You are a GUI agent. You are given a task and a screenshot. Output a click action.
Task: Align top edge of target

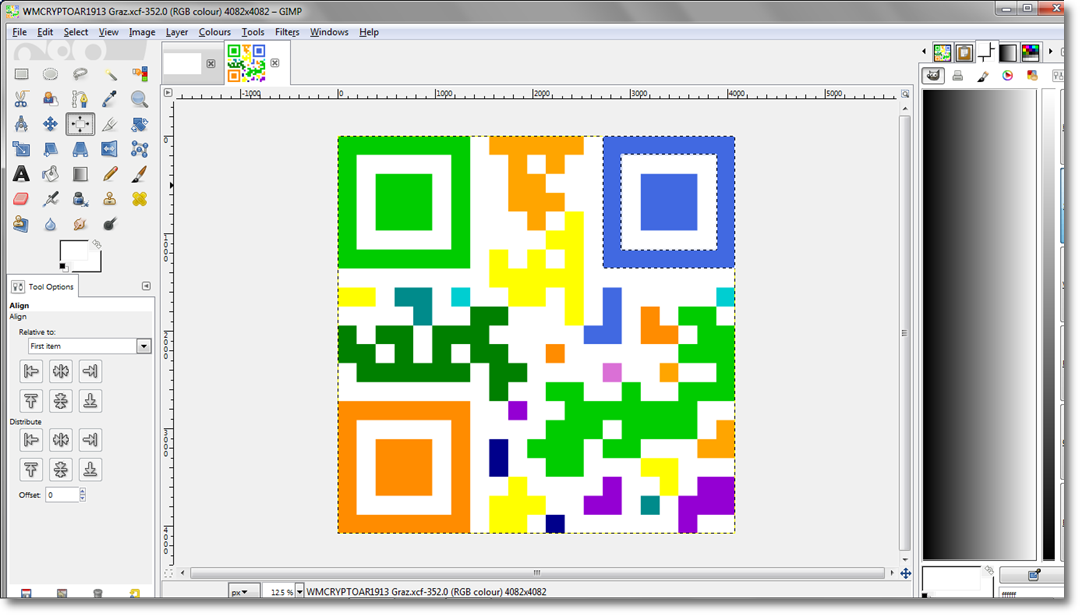click(31, 401)
